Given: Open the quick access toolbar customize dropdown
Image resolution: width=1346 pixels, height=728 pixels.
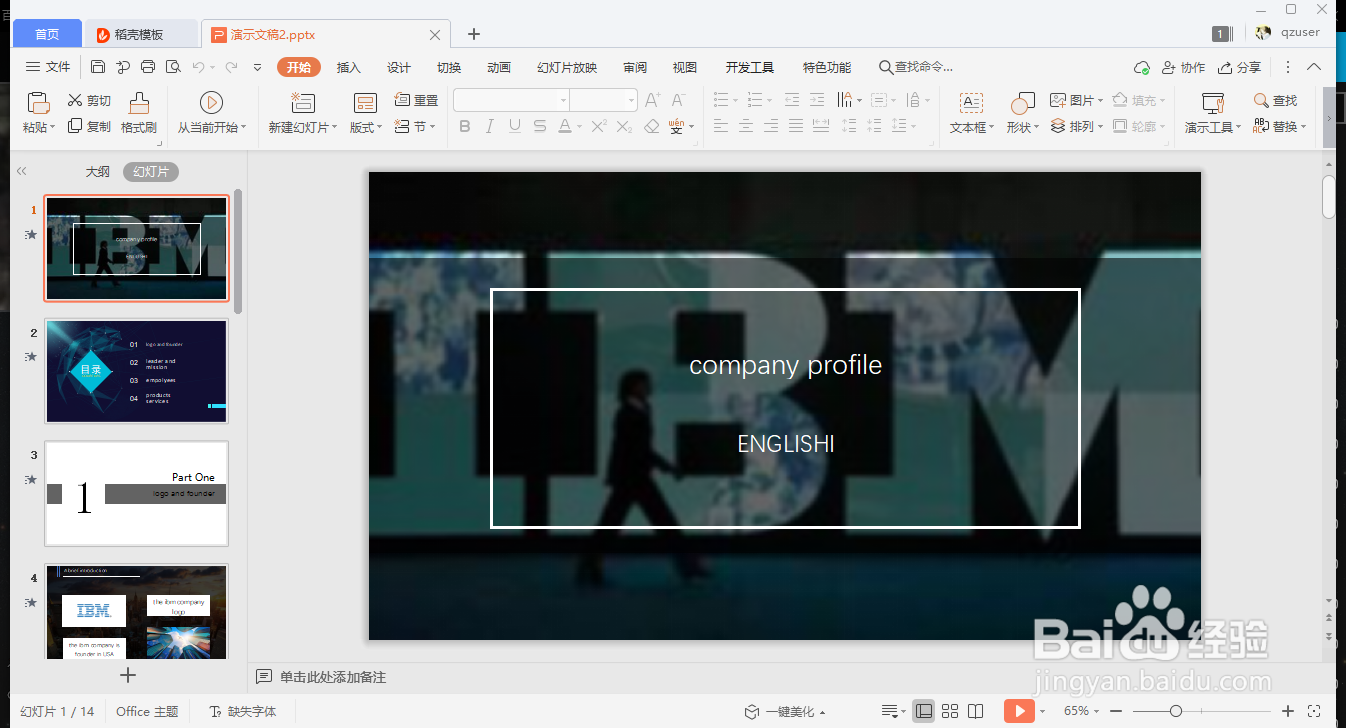Looking at the screenshot, I should pos(257,67).
